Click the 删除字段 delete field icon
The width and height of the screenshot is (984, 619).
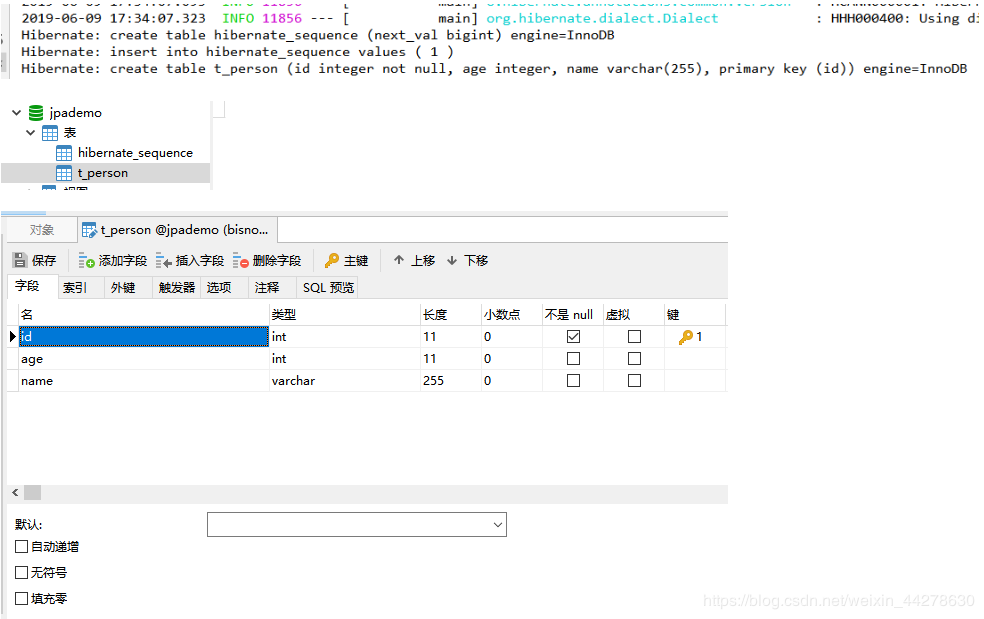coord(266,260)
